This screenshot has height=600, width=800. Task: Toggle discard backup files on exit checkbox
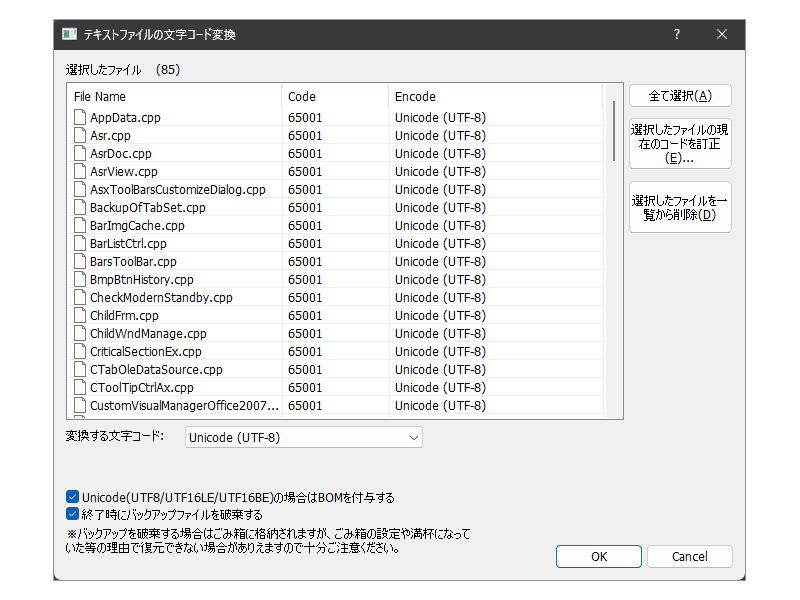pos(72,513)
